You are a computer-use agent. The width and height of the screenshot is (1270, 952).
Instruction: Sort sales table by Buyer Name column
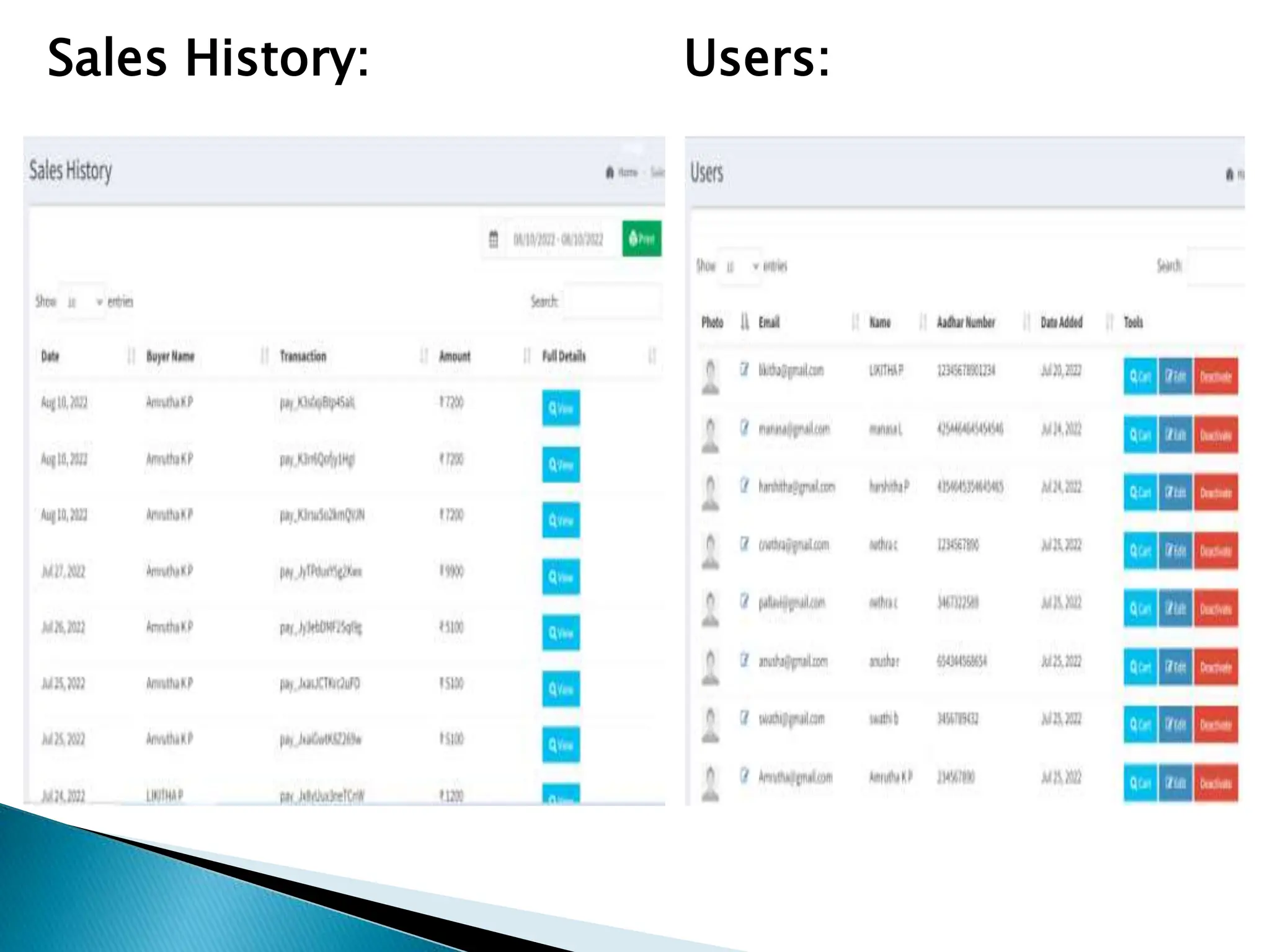(x=206, y=356)
